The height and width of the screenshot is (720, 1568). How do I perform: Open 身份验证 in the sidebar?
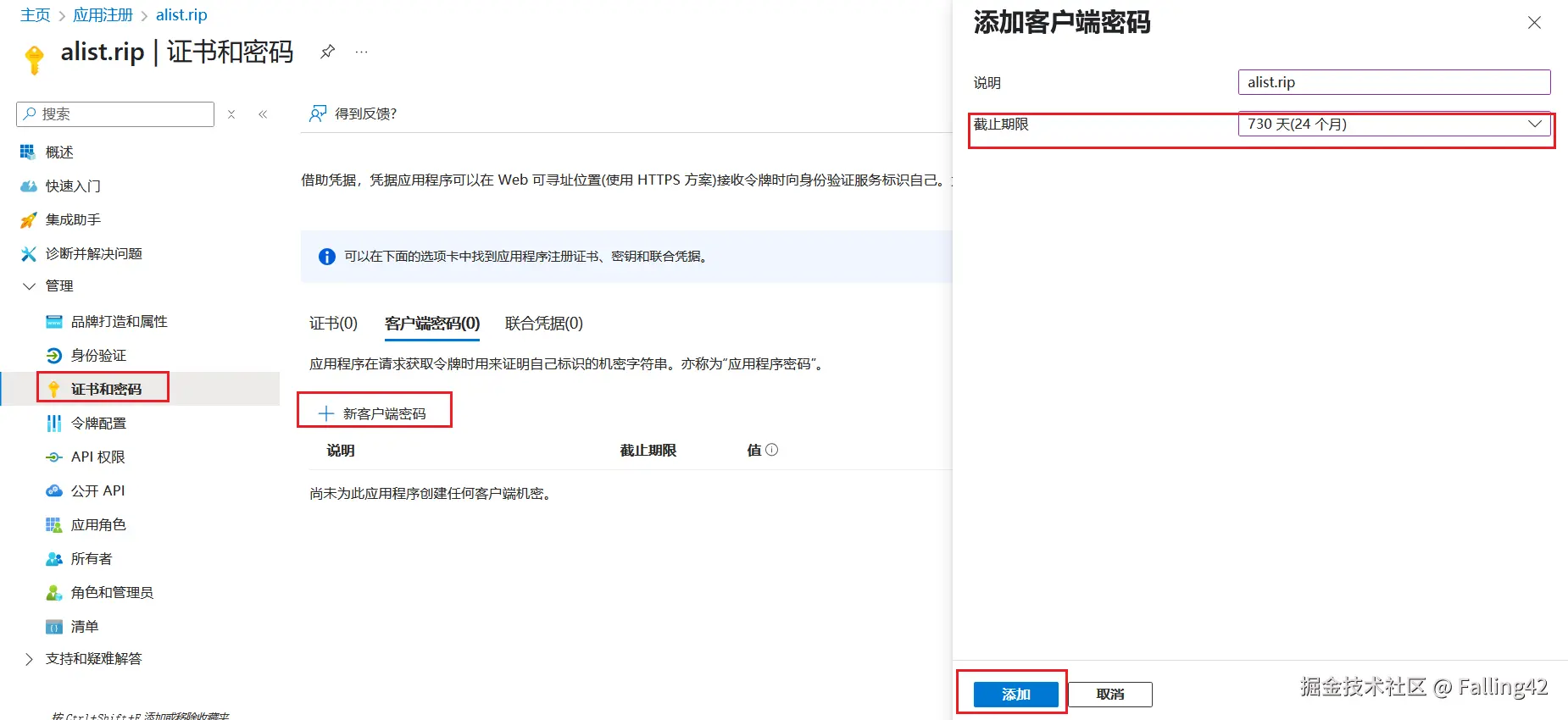pyautogui.click(x=98, y=355)
